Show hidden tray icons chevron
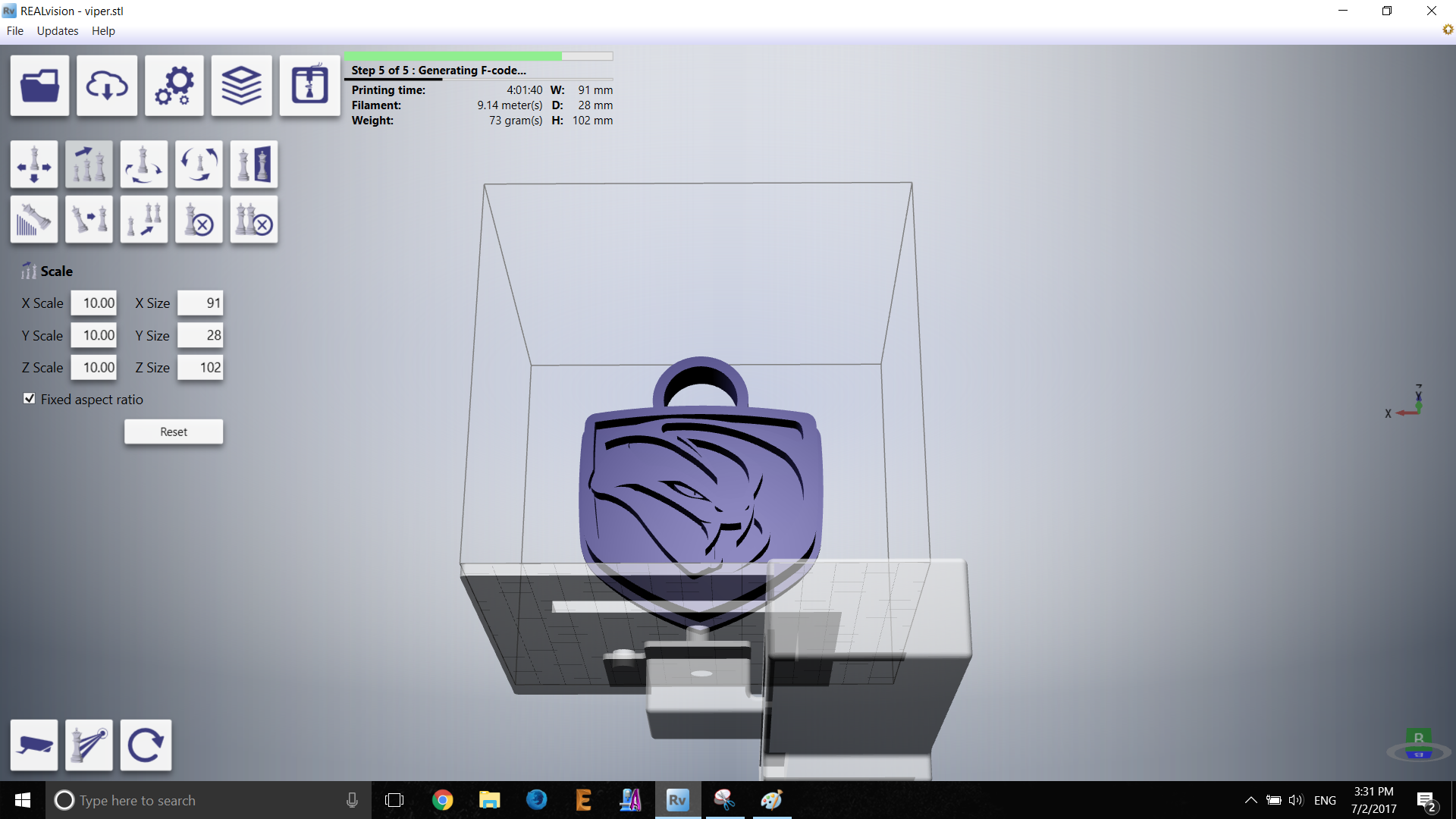1456x819 pixels. pos(1250,800)
